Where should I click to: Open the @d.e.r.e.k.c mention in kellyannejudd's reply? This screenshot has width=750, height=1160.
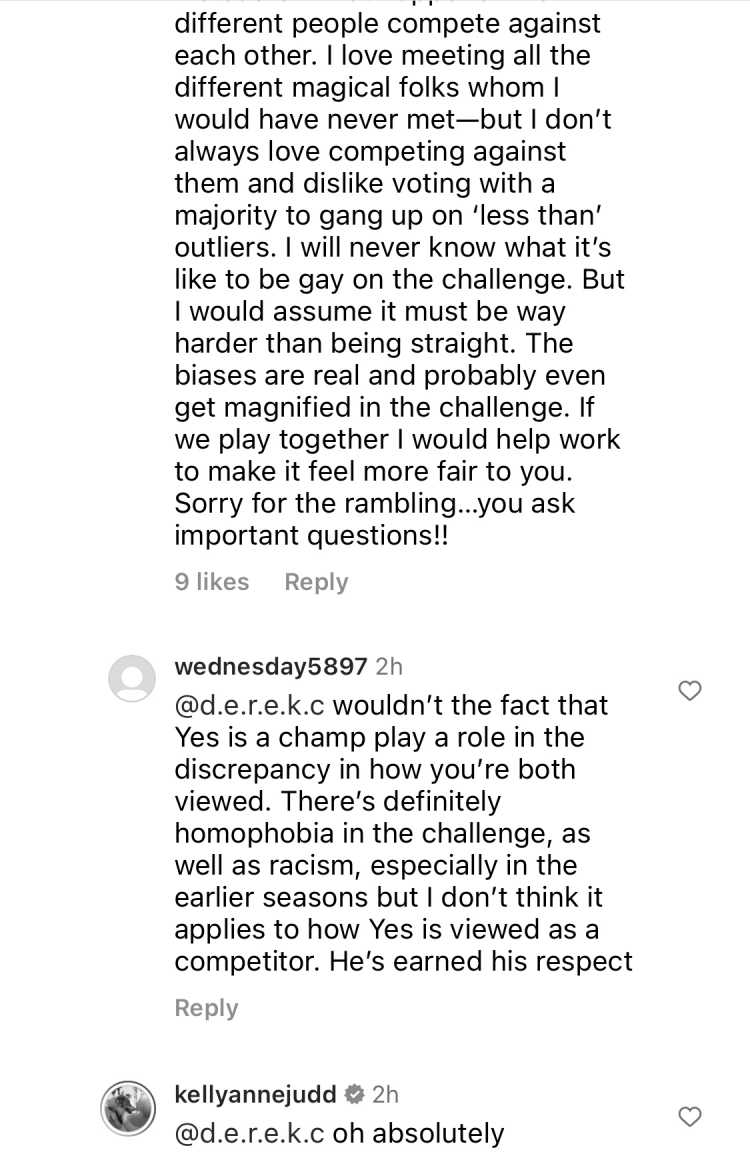pos(249,1133)
